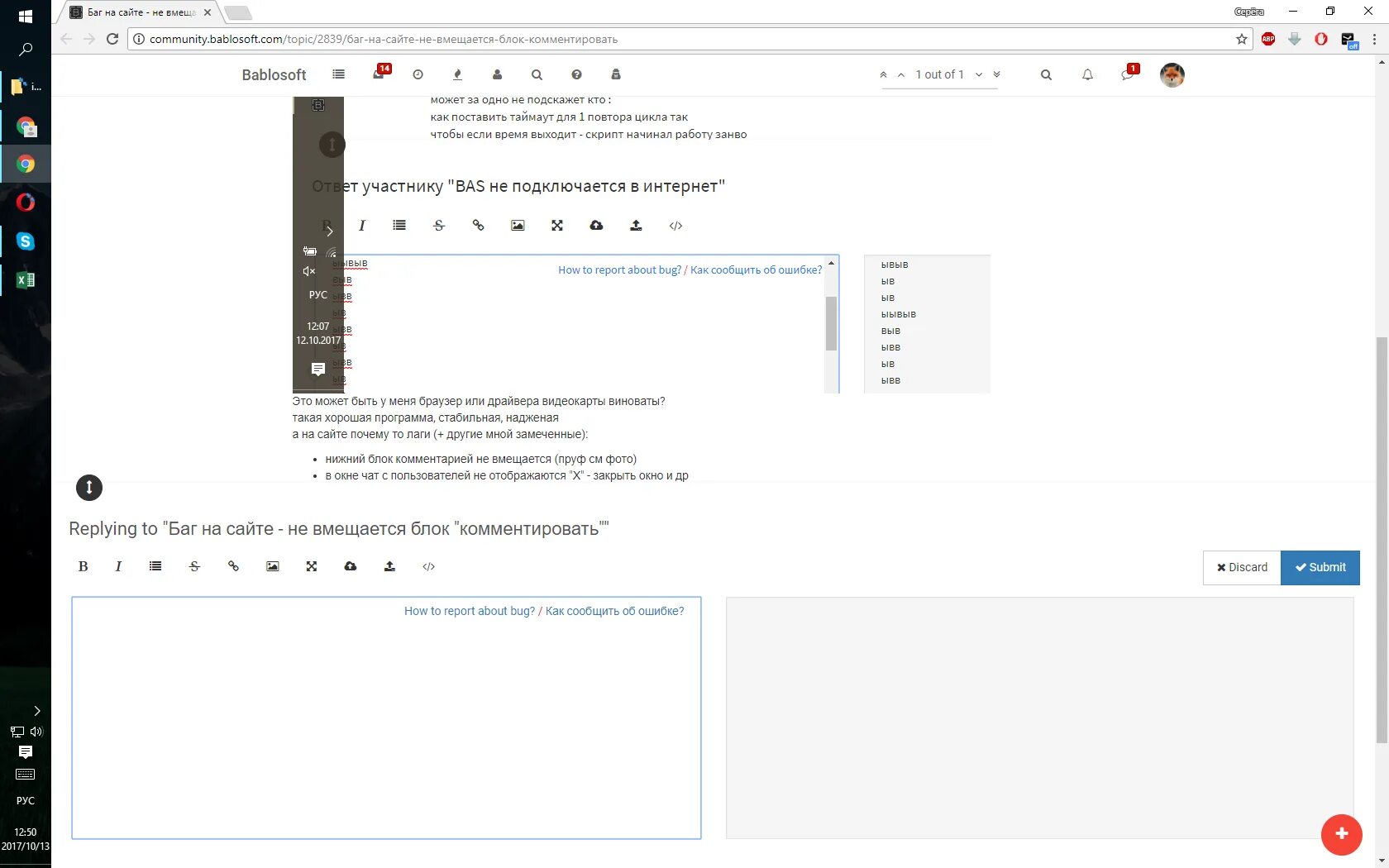This screenshot has width=1389, height=868.
Task: Open Adblock Plus extension icon
Action: coord(1268,39)
